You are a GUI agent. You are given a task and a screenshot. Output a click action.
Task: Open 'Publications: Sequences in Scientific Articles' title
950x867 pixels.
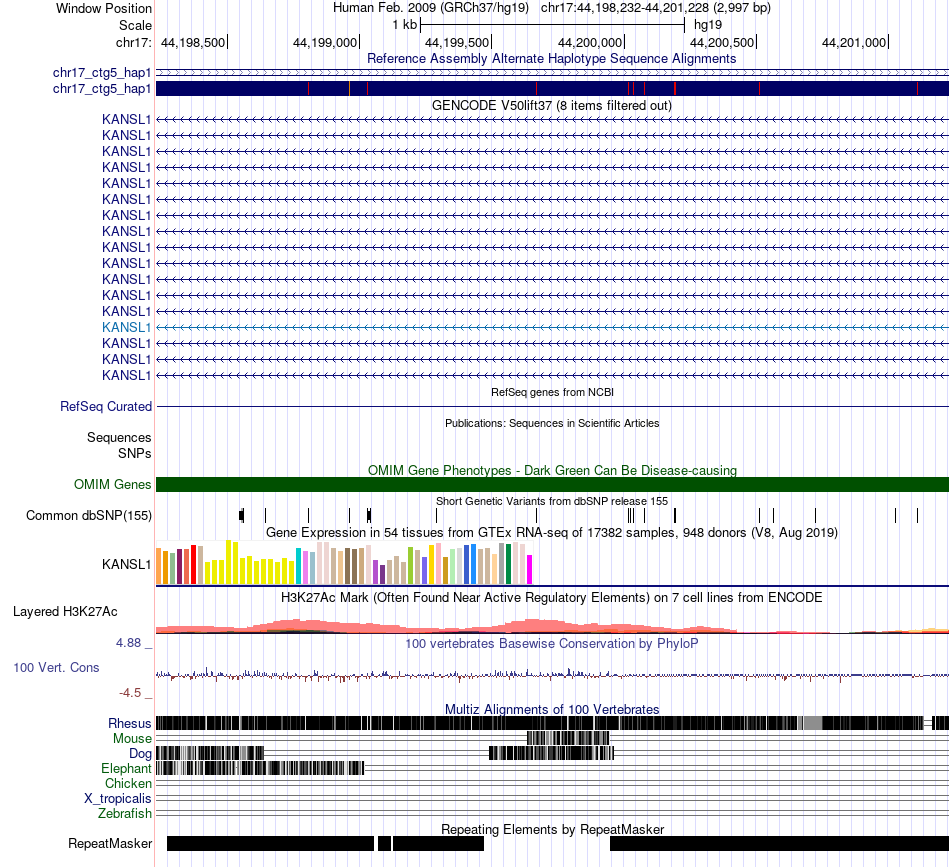552,424
